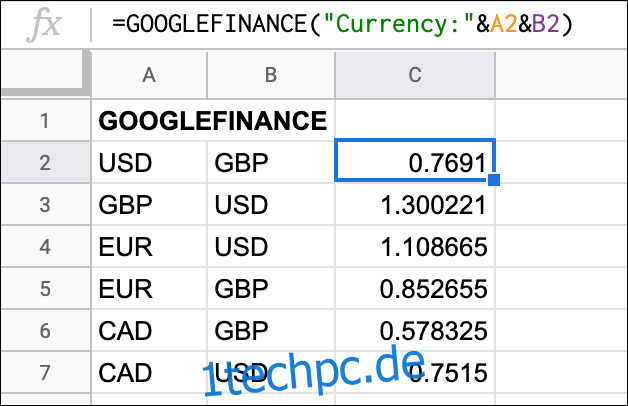This screenshot has height=406, width=628.
Task: Click selected cell showing 0.7691
Action: pyautogui.click(x=415, y=160)
